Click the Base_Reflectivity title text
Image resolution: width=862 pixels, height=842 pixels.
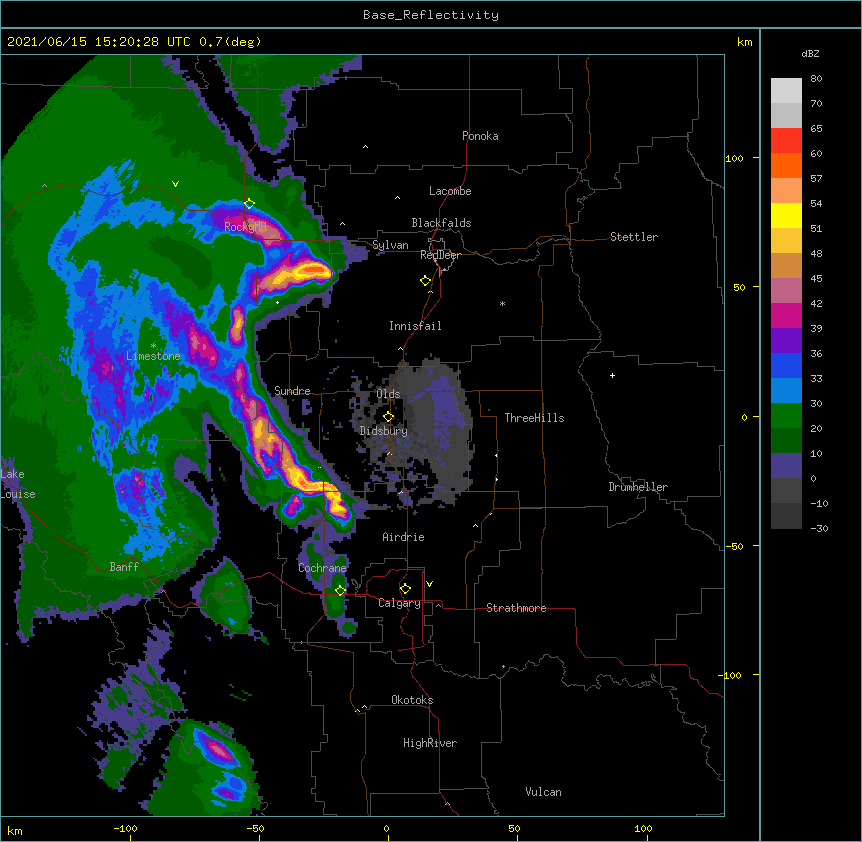click(x=431, y=15)
